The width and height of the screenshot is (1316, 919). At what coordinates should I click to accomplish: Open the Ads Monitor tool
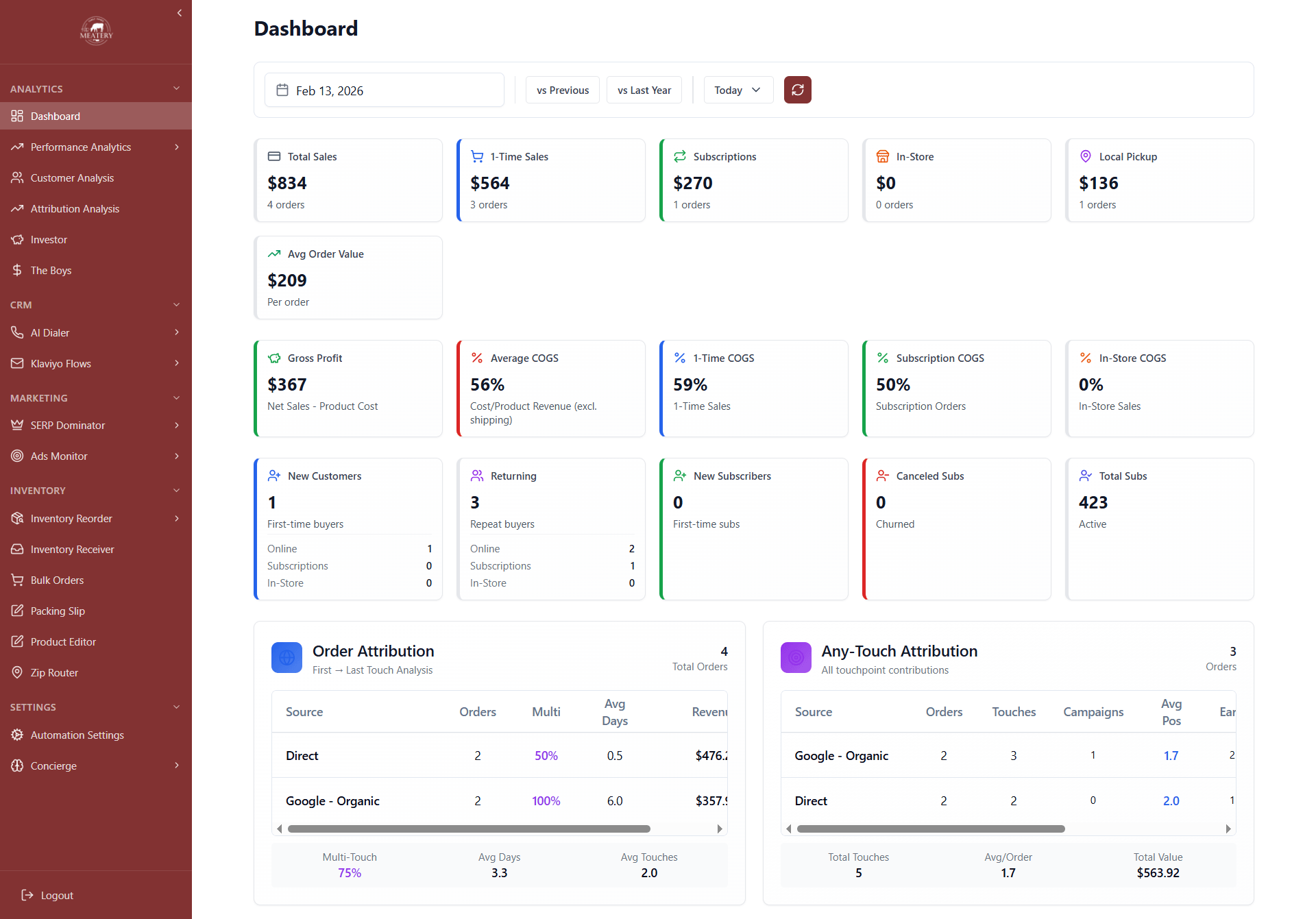tap(58, 456)
